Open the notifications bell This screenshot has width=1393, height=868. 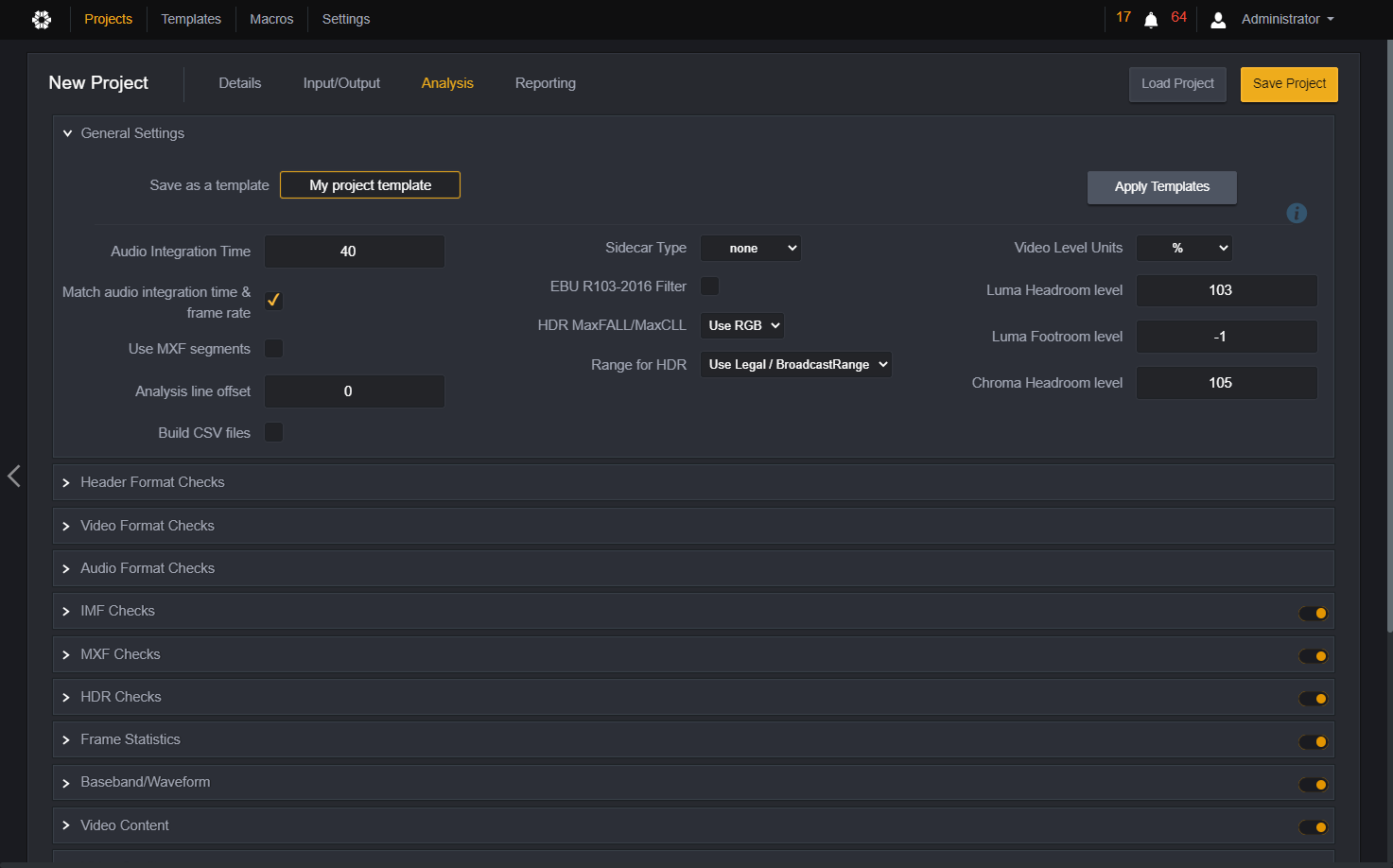point(1151,20)
